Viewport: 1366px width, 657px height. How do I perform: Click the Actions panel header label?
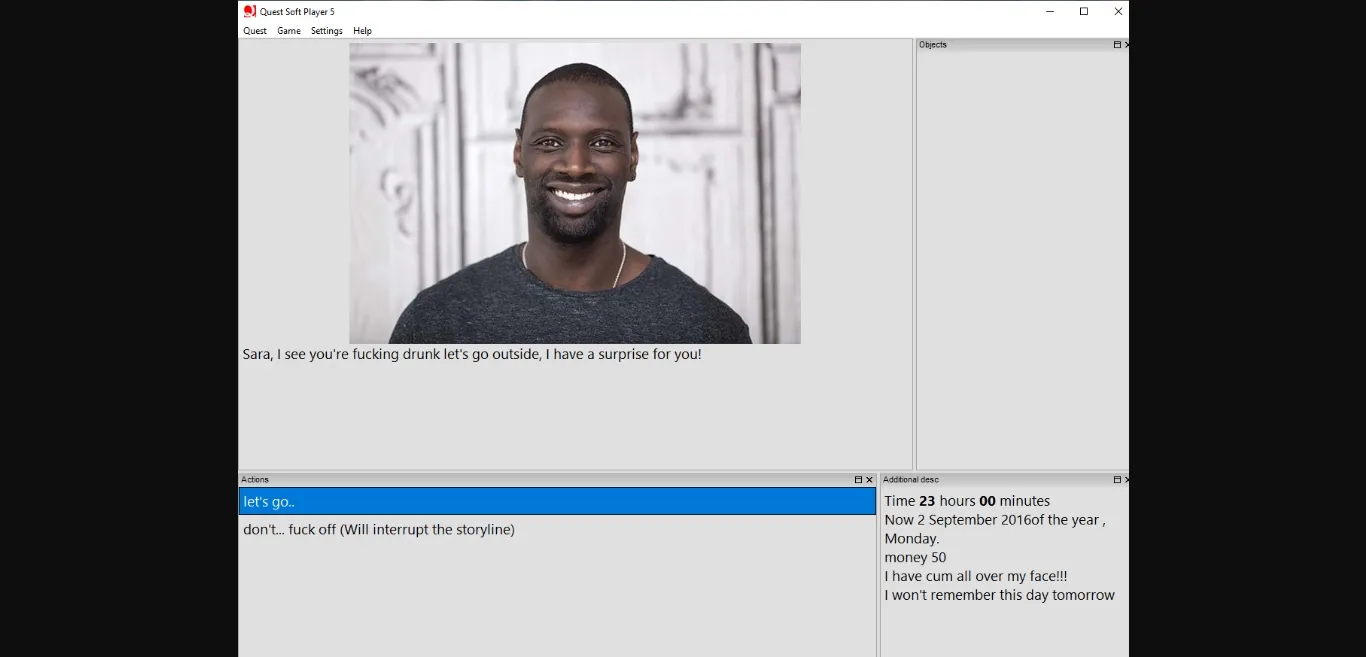click(255, 480)
